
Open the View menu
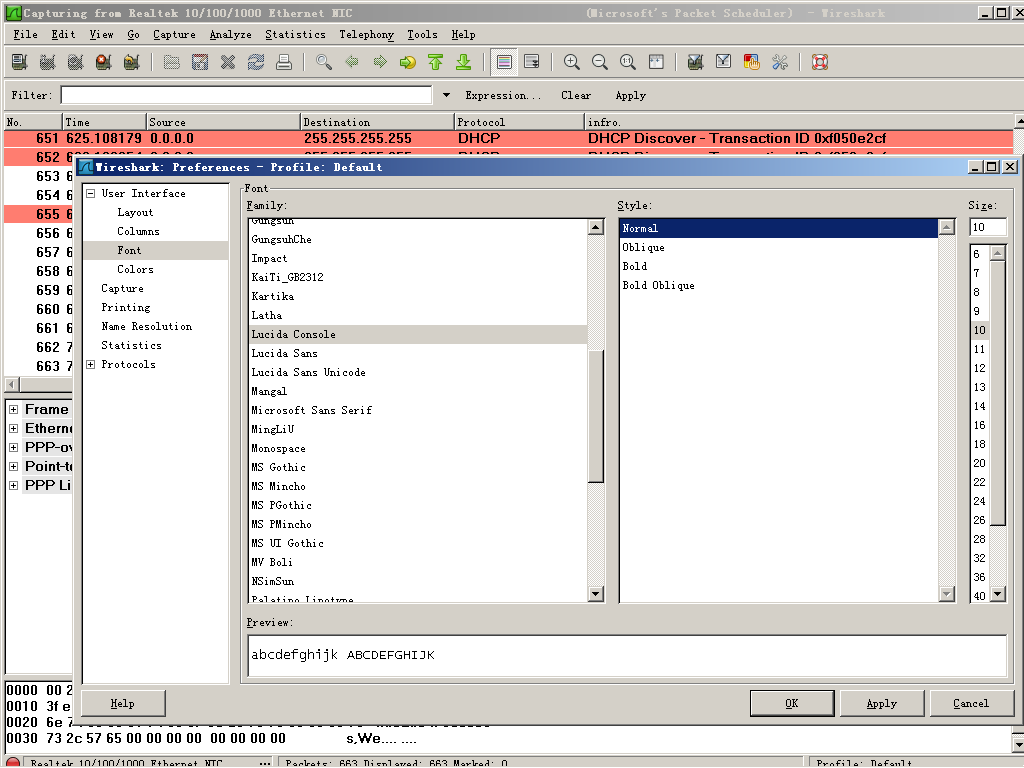click(101, 35)
